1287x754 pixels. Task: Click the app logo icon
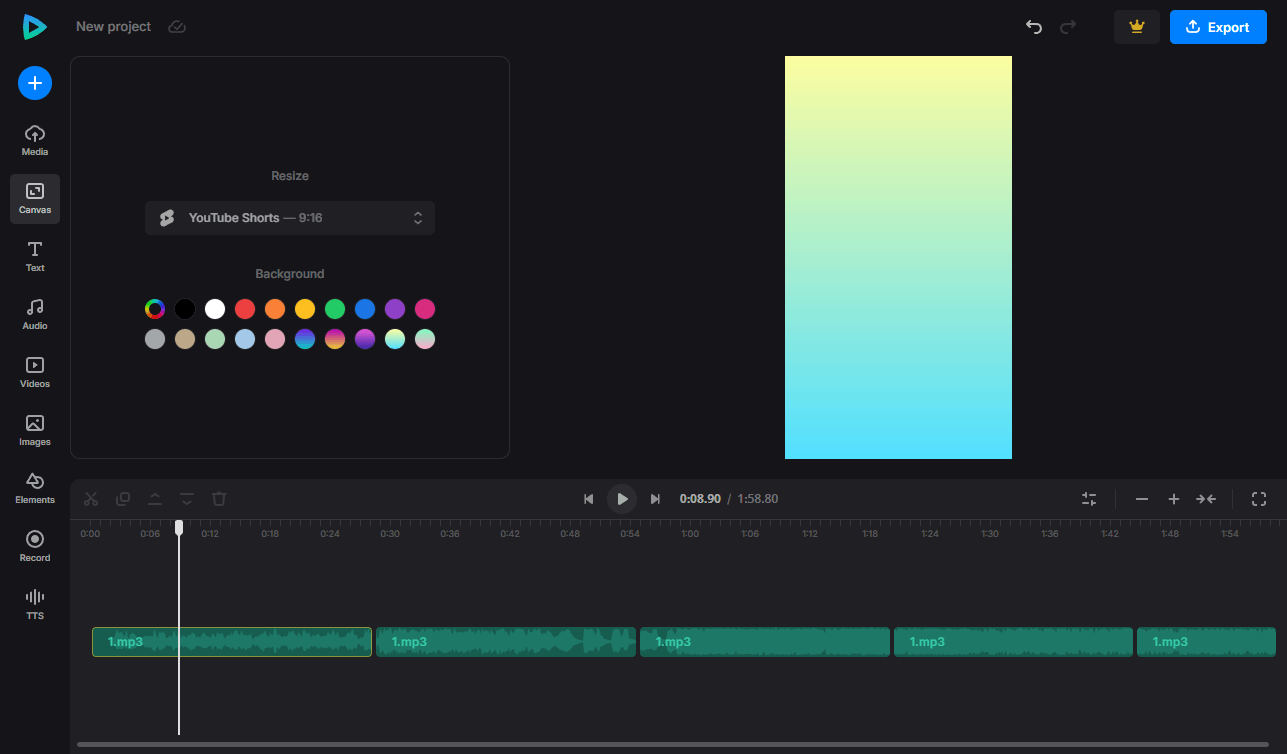pyautogui.click(x=35, y=27)
